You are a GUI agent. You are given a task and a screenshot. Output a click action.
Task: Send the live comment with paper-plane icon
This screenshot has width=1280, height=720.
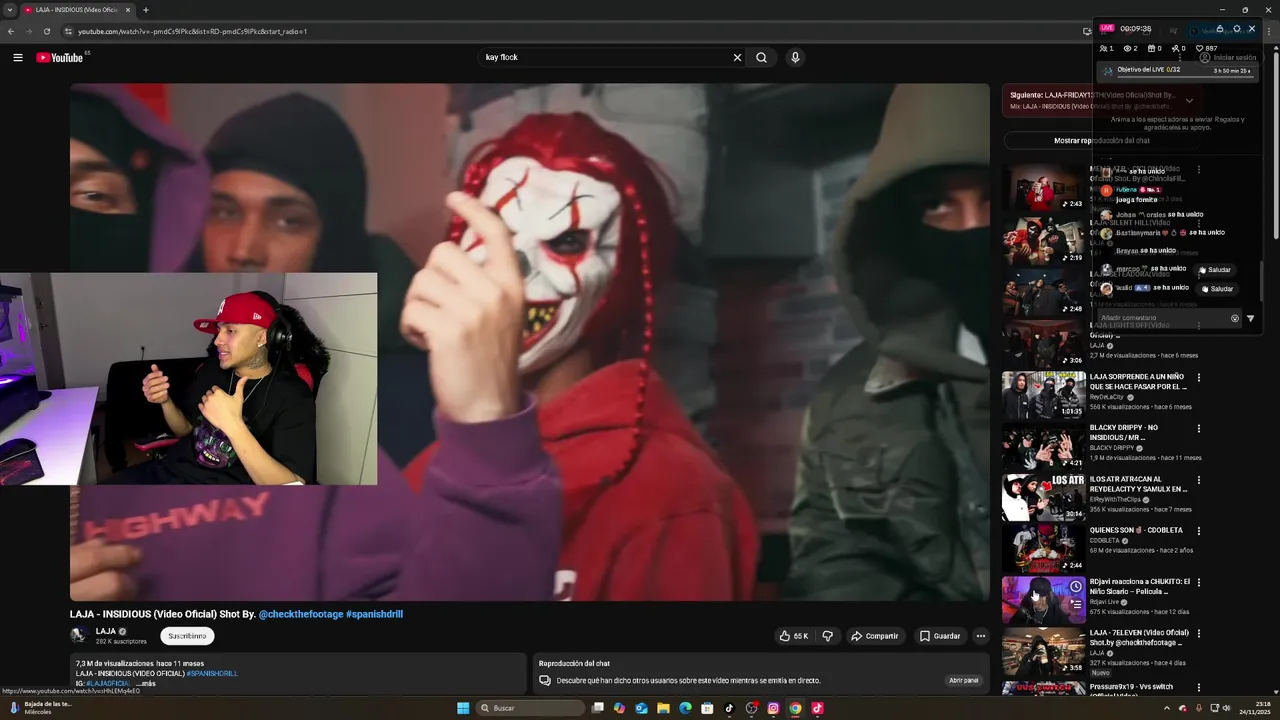1250,318
